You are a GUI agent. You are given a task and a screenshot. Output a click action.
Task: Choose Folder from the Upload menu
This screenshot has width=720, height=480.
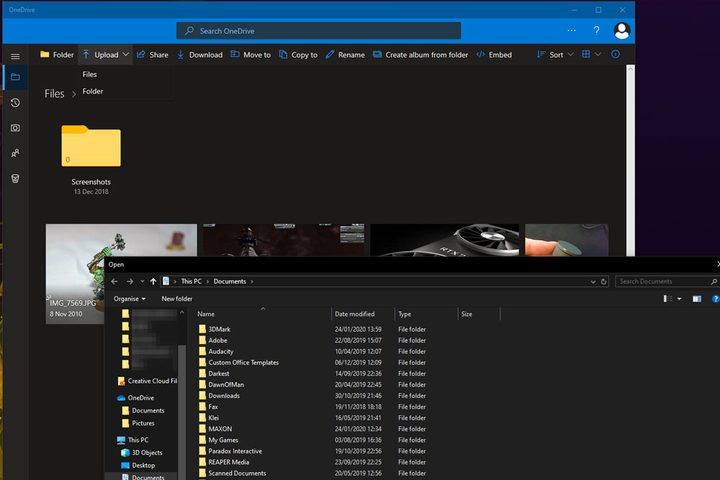93,91
